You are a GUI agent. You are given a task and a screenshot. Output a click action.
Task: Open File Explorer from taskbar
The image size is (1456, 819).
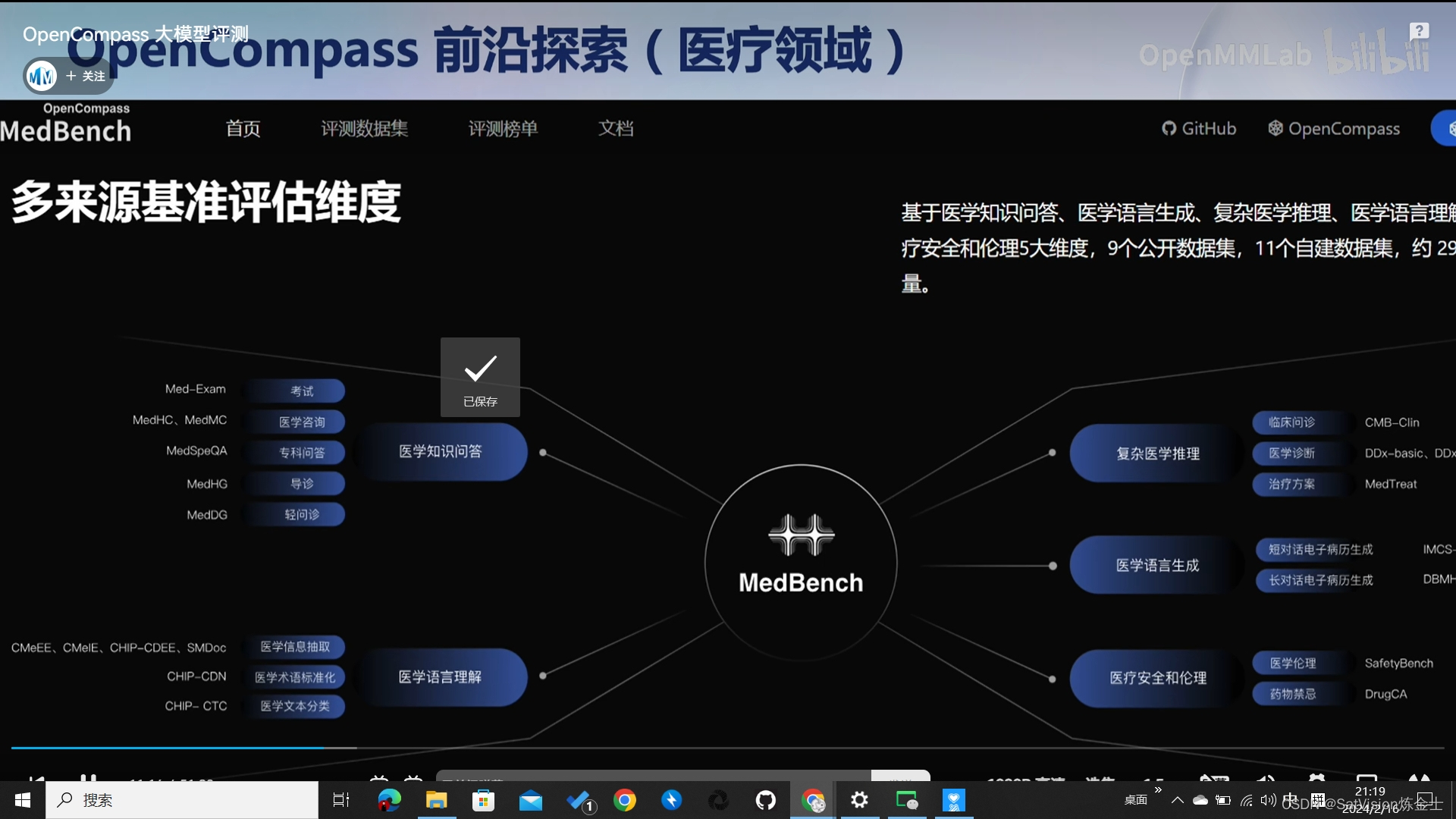point(436,800)
